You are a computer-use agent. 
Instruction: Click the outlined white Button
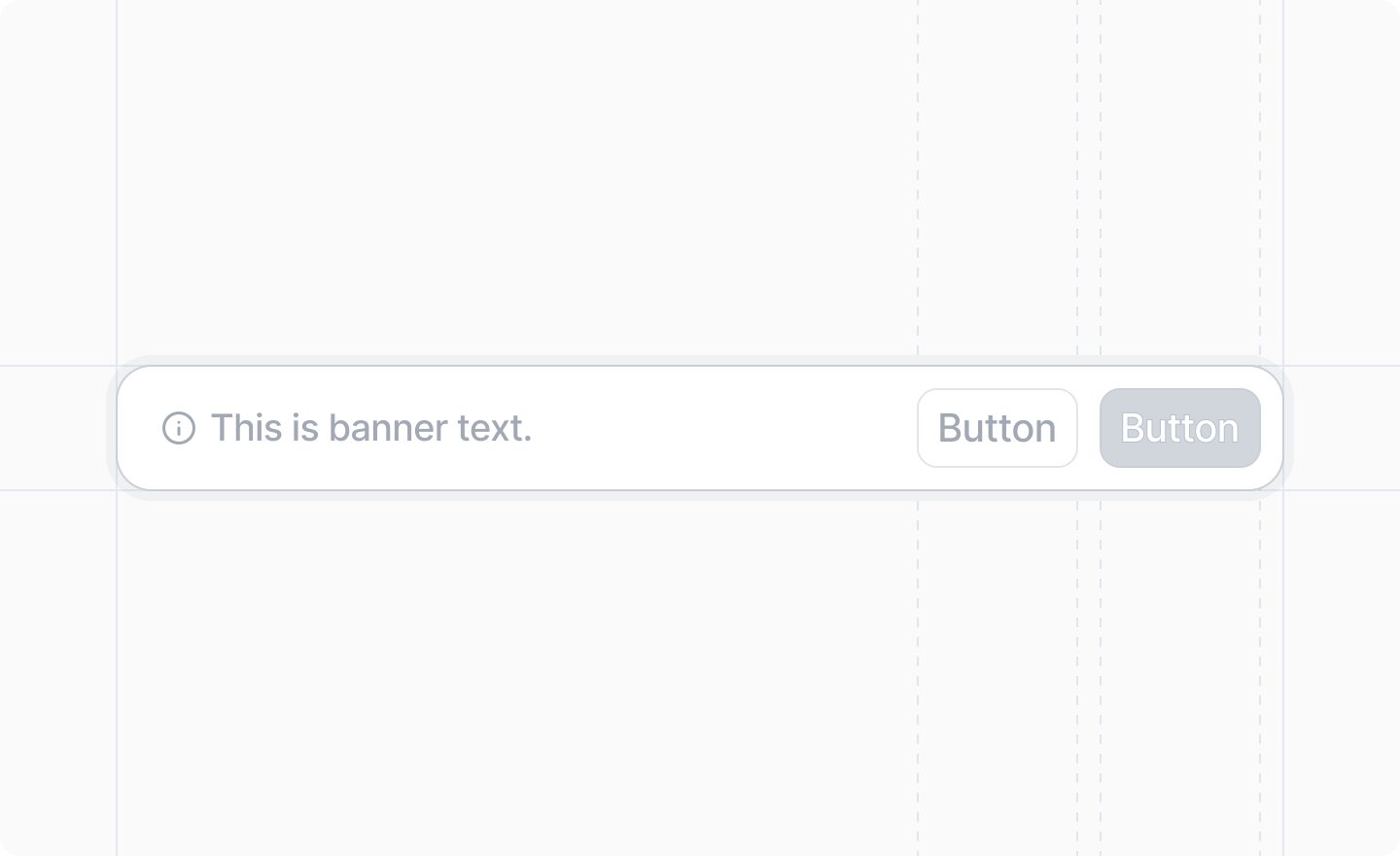997,428
